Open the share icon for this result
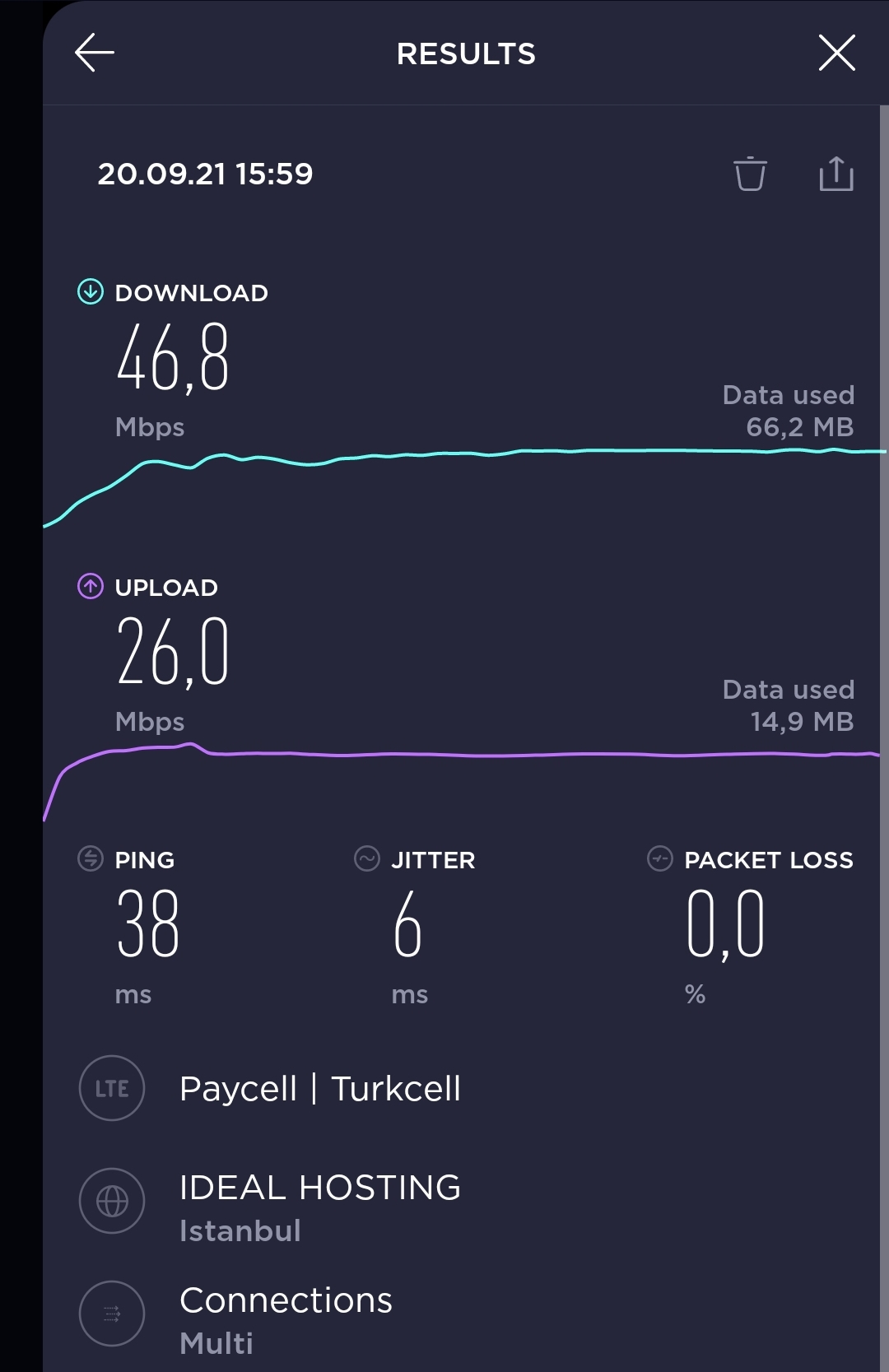This screenshot has height=1372, width=889. pos(836,174)
